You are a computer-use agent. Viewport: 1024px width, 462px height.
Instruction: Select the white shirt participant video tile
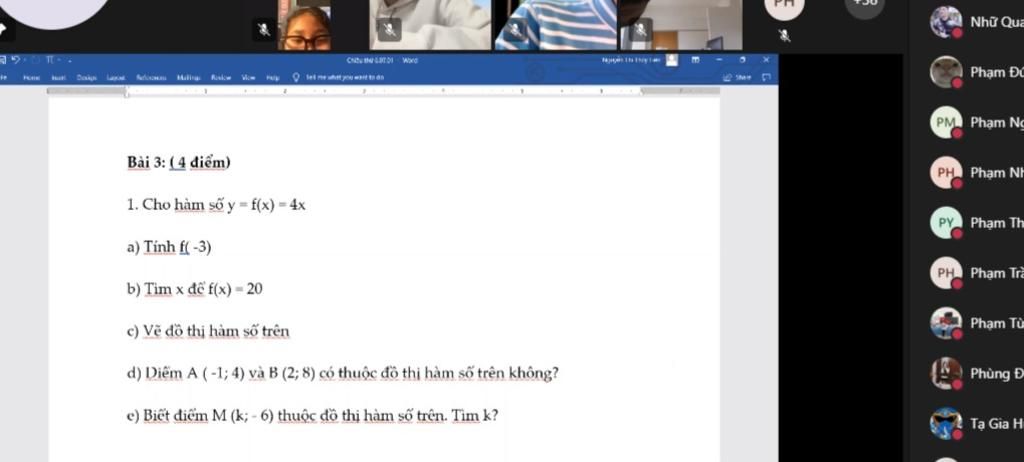click(430, 25)
